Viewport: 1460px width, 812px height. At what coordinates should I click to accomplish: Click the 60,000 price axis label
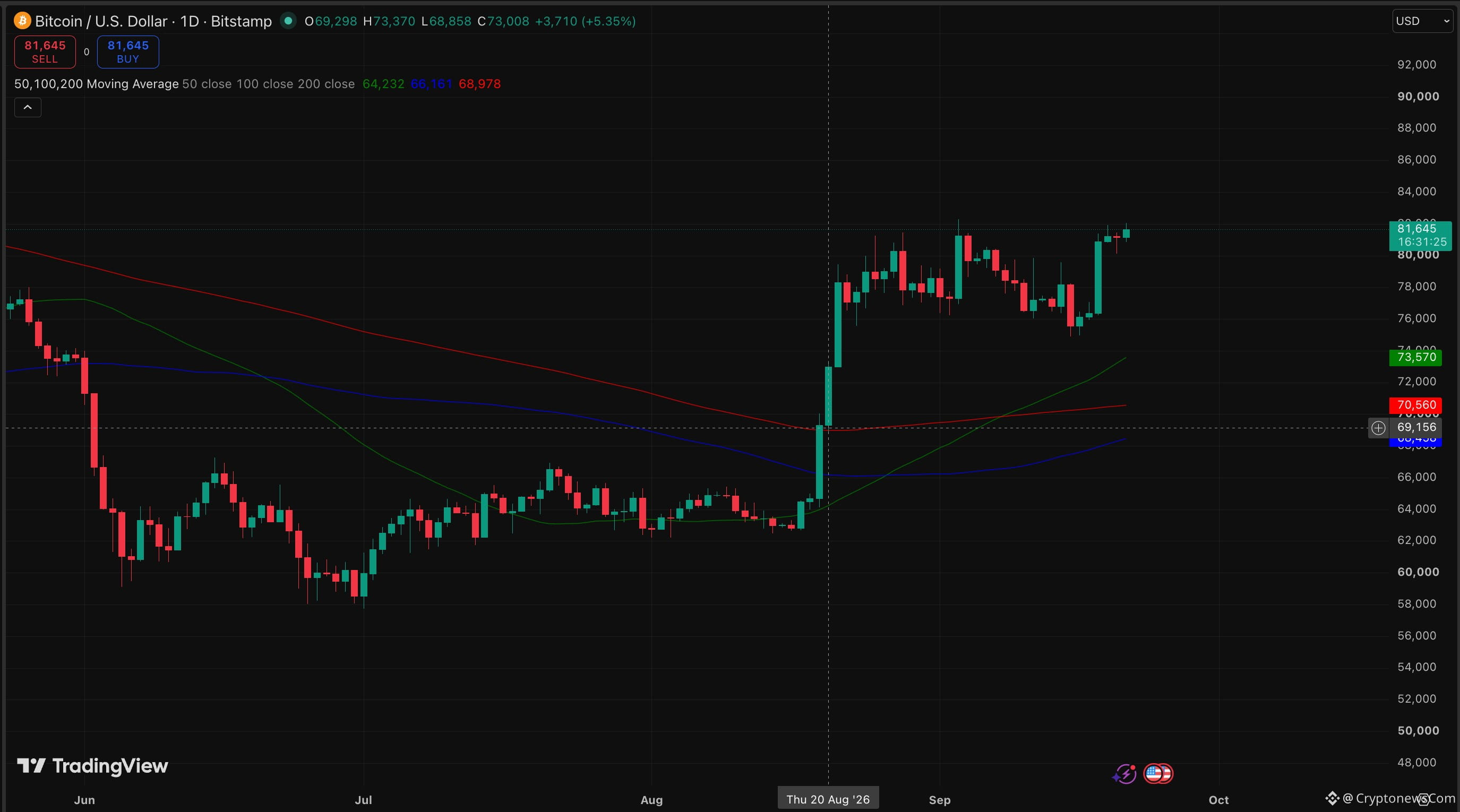(x=1418, y=572)
